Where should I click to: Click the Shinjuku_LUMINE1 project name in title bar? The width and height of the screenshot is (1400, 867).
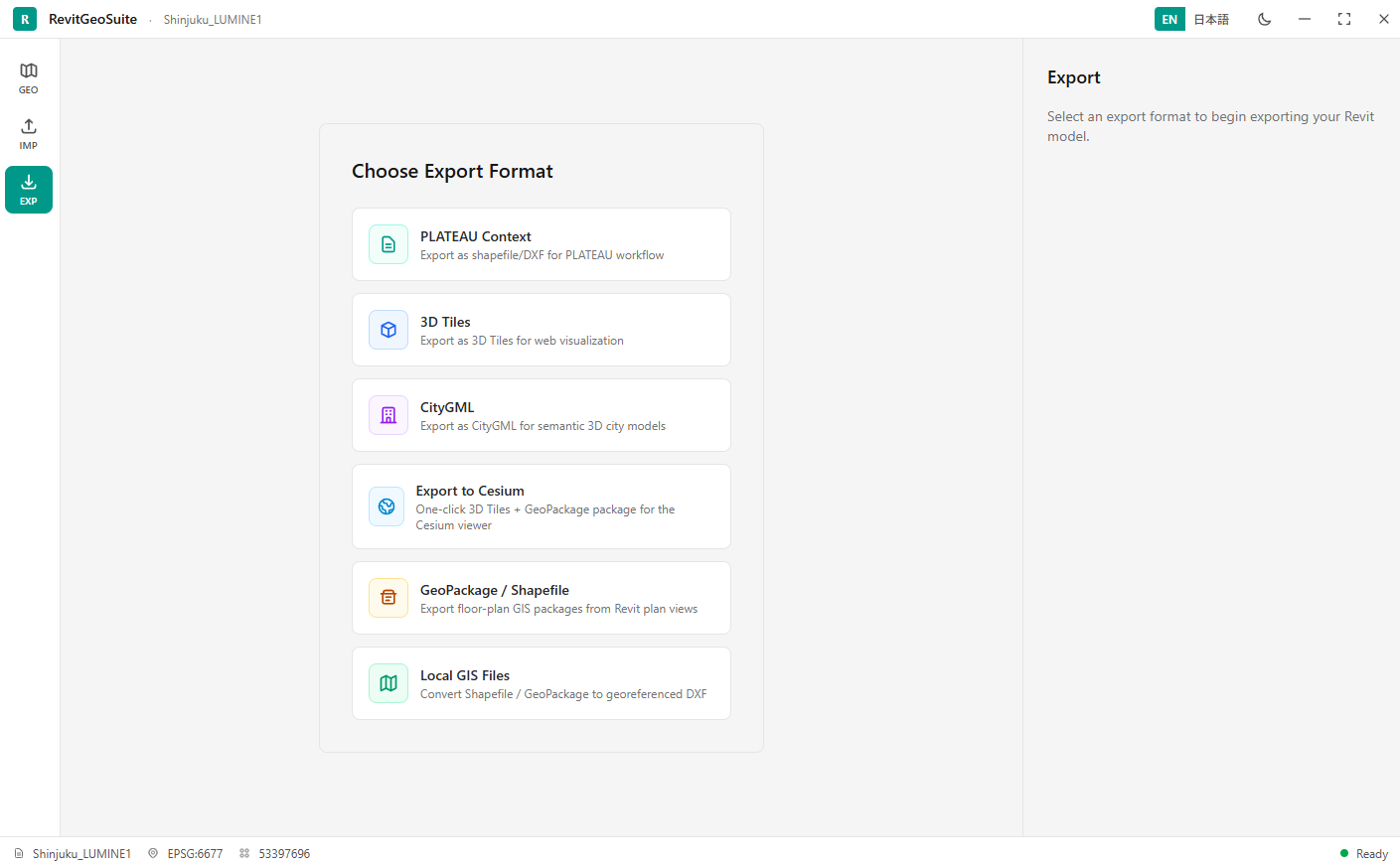213,20
